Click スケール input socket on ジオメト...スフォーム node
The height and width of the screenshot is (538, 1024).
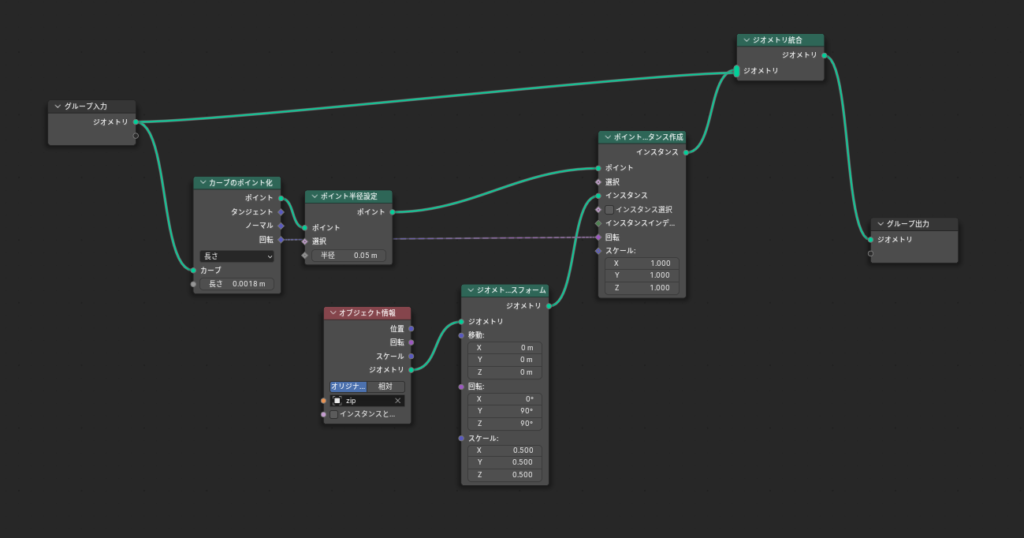tap(461, 439)
